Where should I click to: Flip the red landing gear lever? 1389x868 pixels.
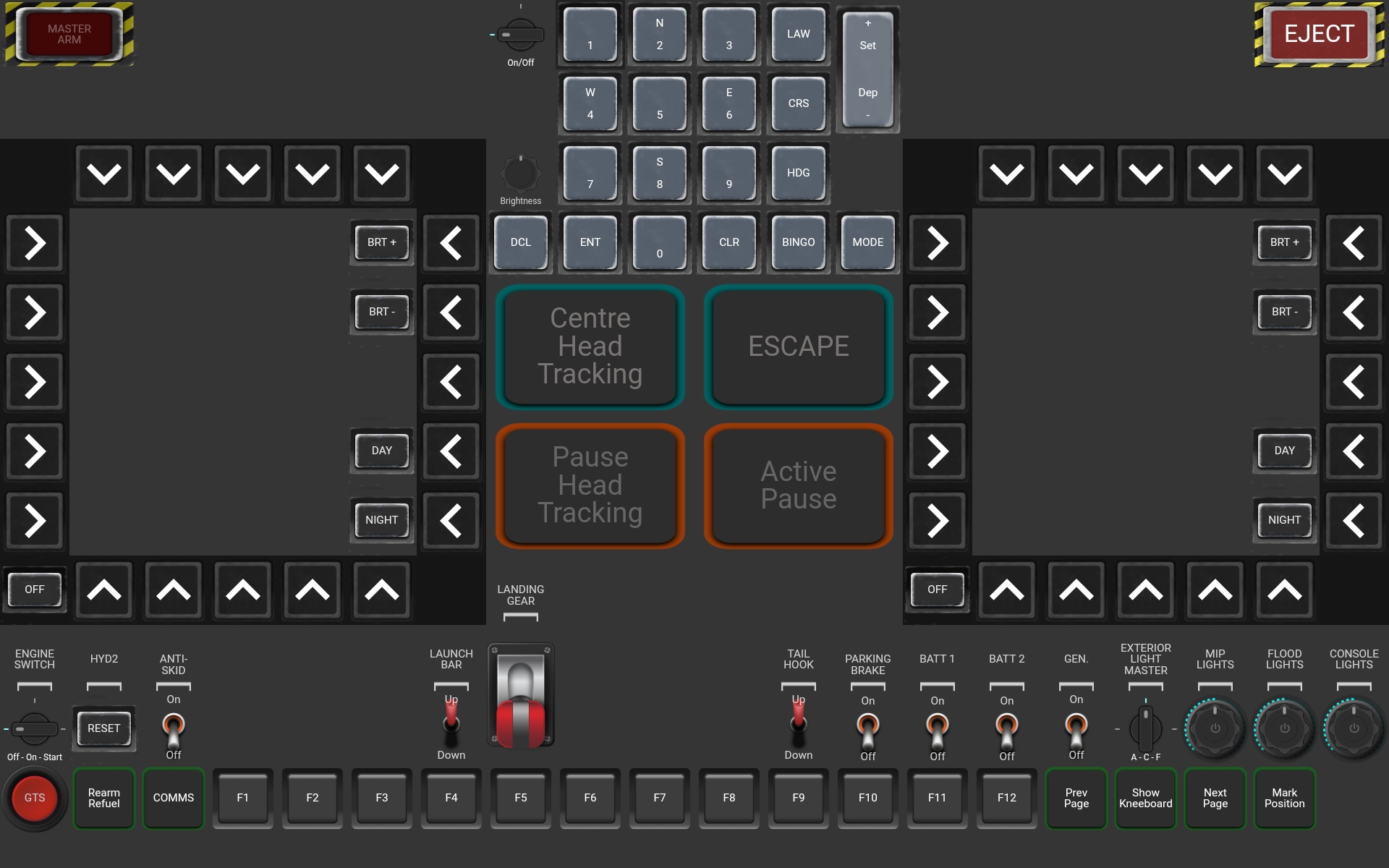[520, 696]
